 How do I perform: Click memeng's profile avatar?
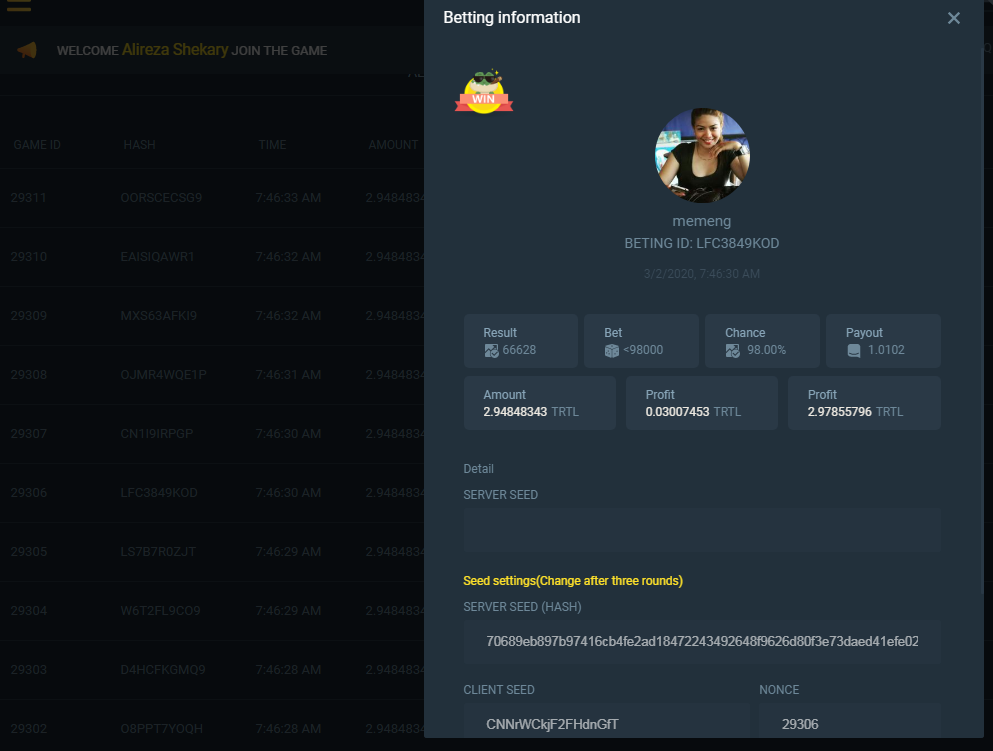pyautogui.click(x=702, y=156)
